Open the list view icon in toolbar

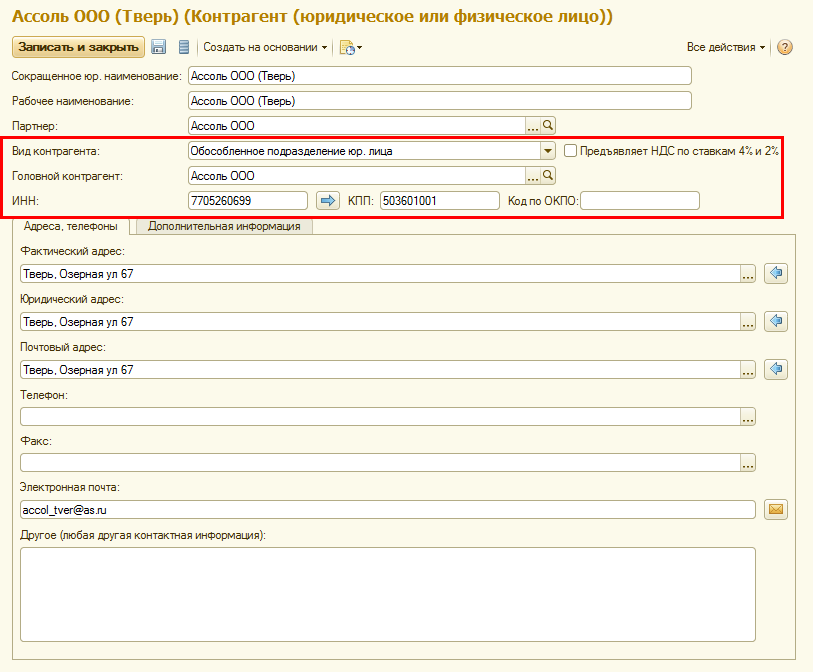[x=184, y=47]
